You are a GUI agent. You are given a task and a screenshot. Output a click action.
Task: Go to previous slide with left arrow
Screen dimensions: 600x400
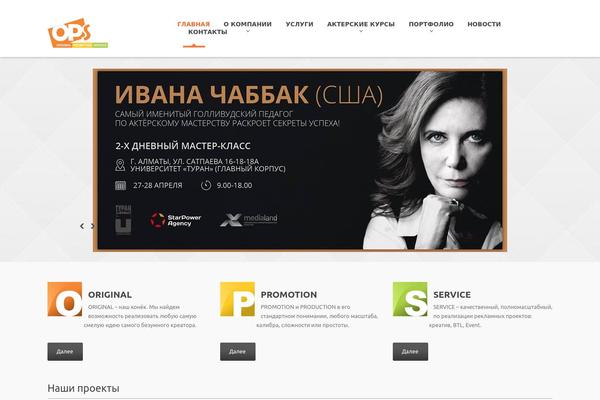point(82,226)
